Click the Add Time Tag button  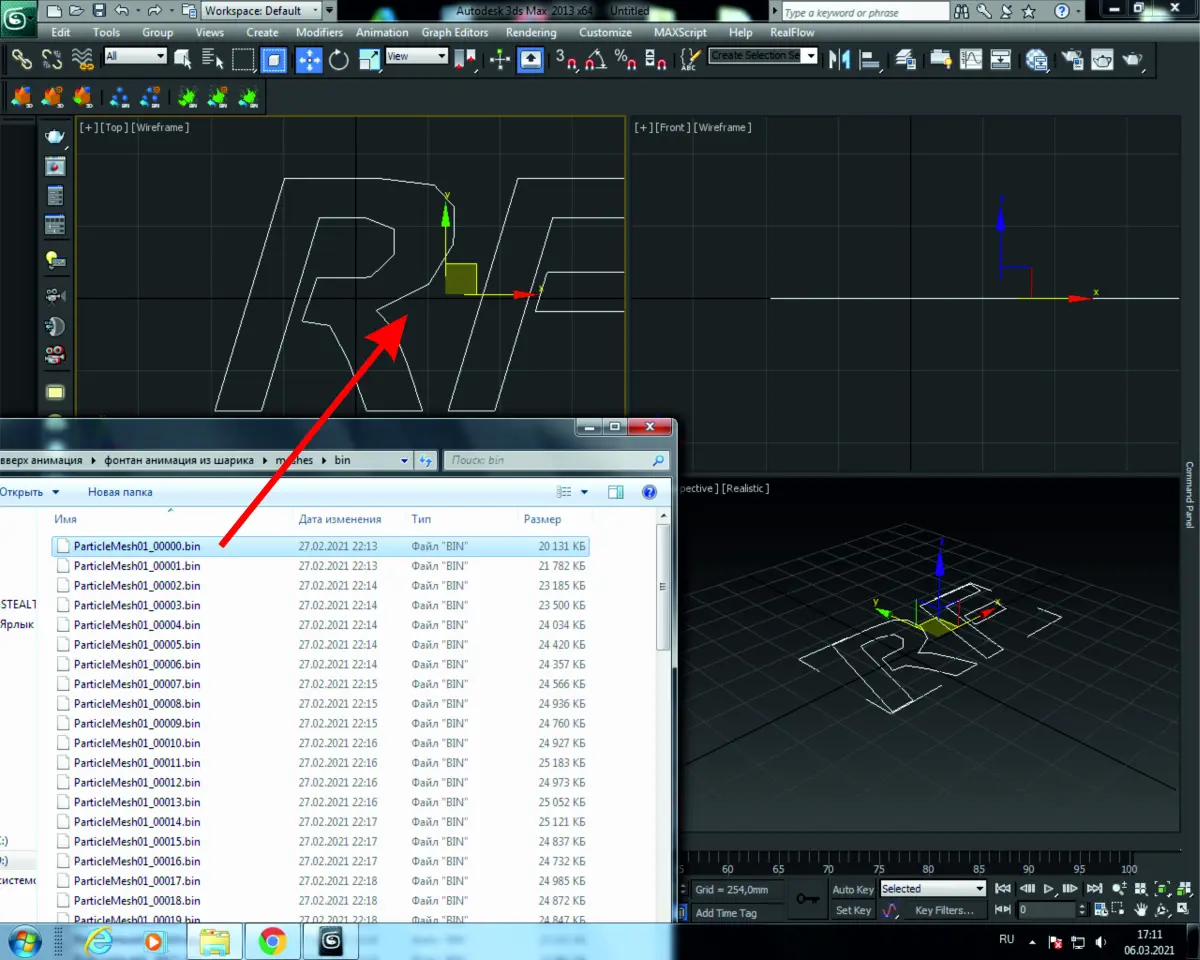[726, 913]
